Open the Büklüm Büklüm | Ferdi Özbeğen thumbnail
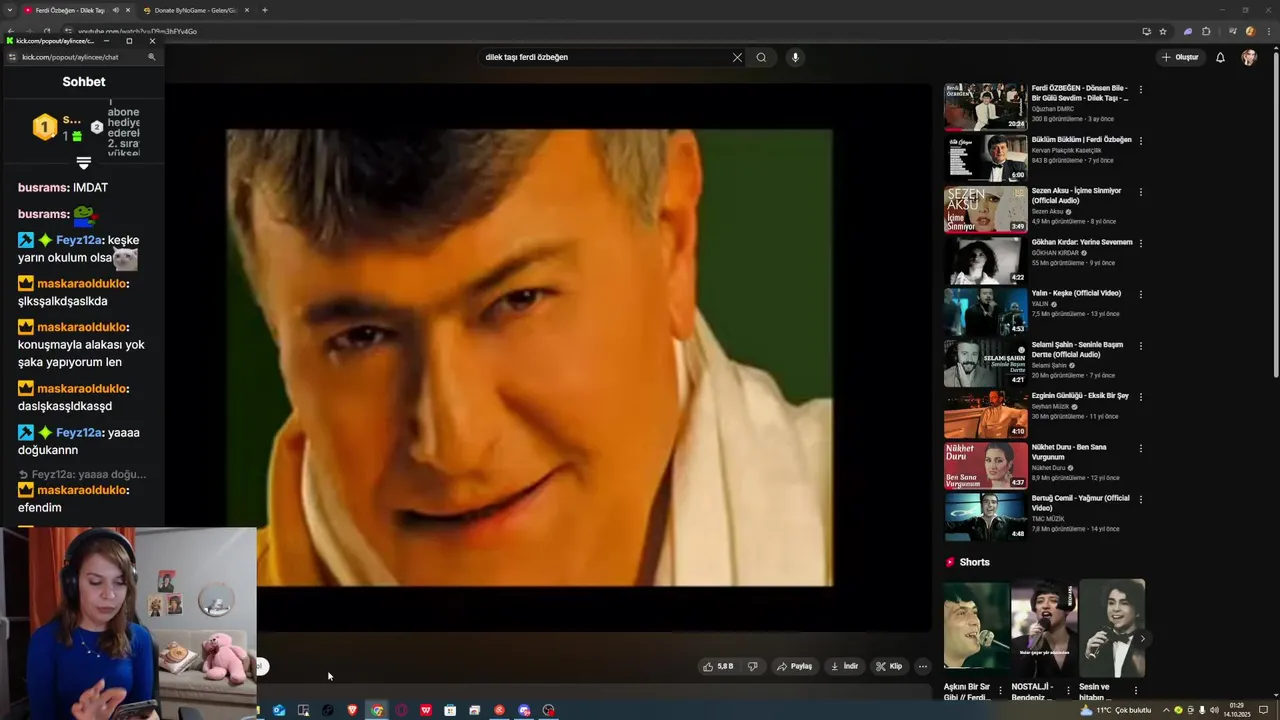This screenshot has height=720, width=1280. pyautogui.click(x=986, y=157)
